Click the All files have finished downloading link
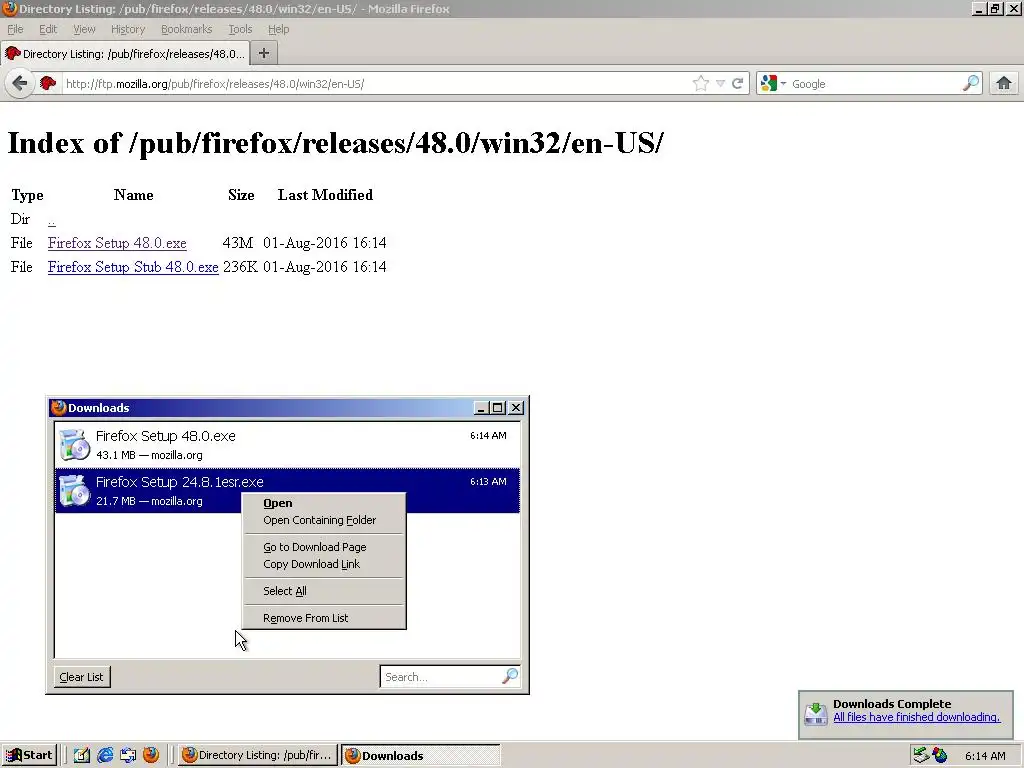The height and width of the screenshot is (768, 1024). click(916, 717)
